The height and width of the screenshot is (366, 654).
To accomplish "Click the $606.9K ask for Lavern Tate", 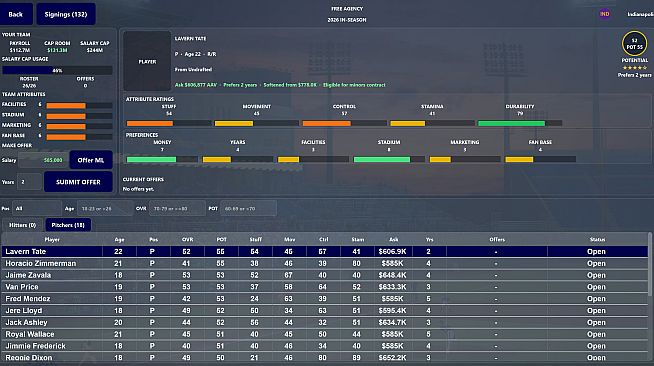I will coord(392,252).
